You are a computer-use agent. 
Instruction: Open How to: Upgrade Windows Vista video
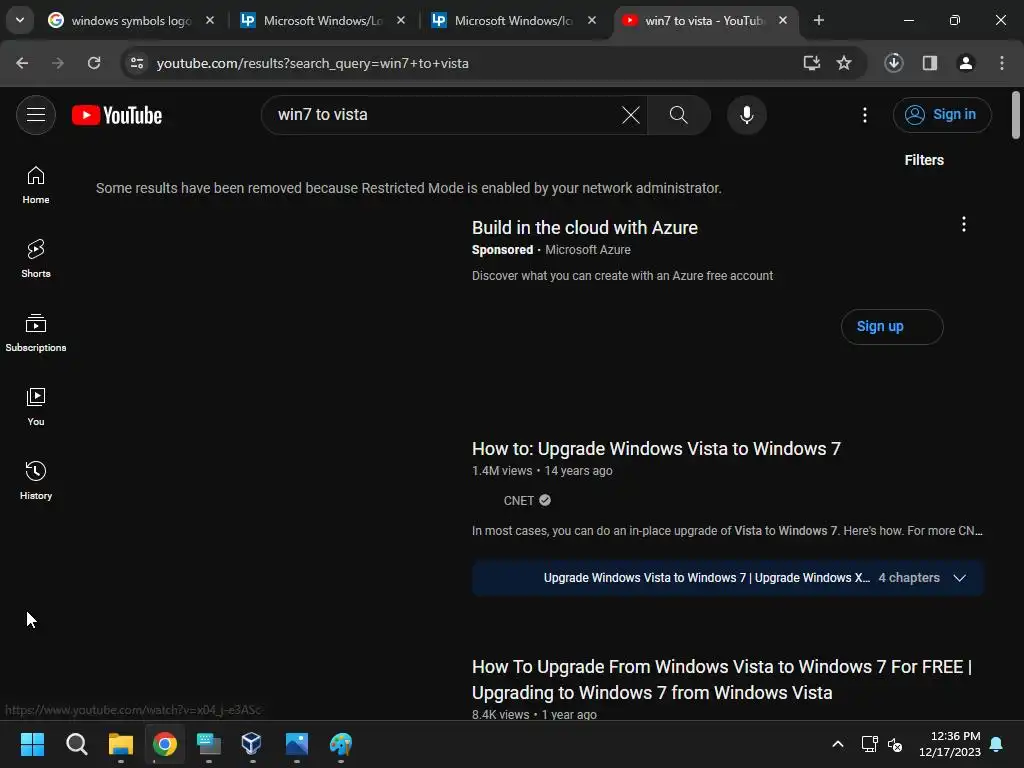656,449
